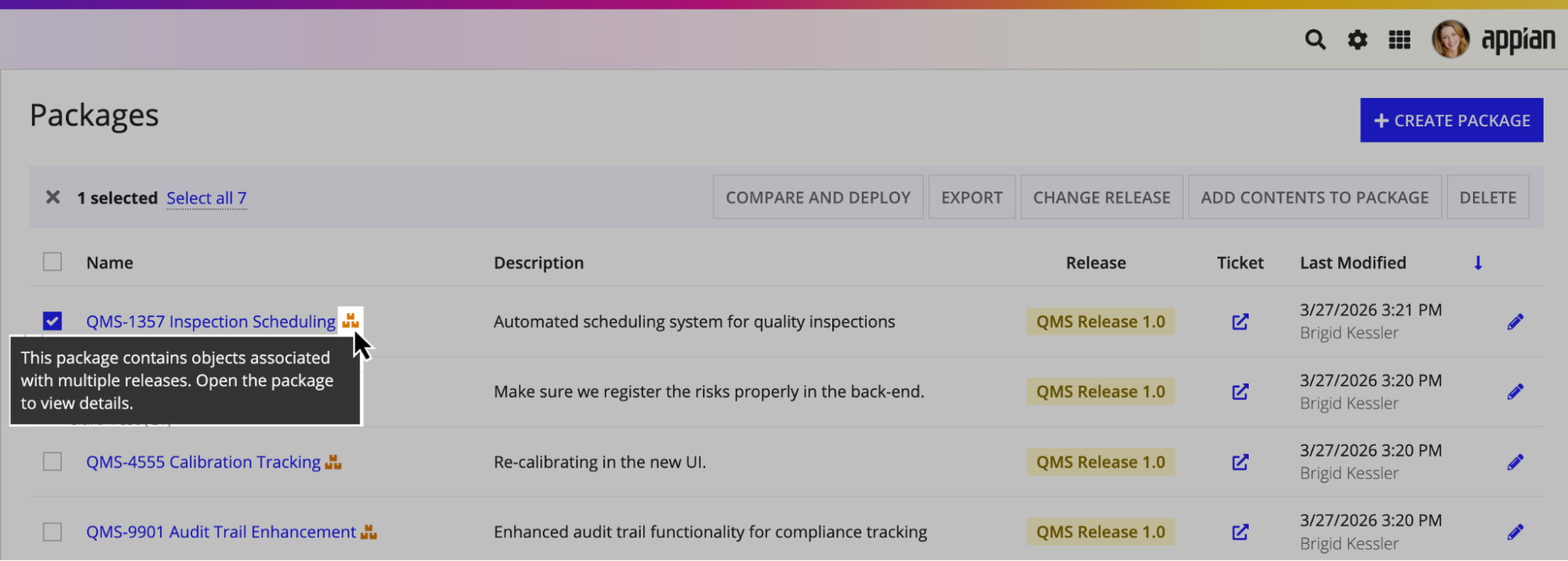Sort by the Description column header
Screen dimensions: 1568x561
coord(539,263)
